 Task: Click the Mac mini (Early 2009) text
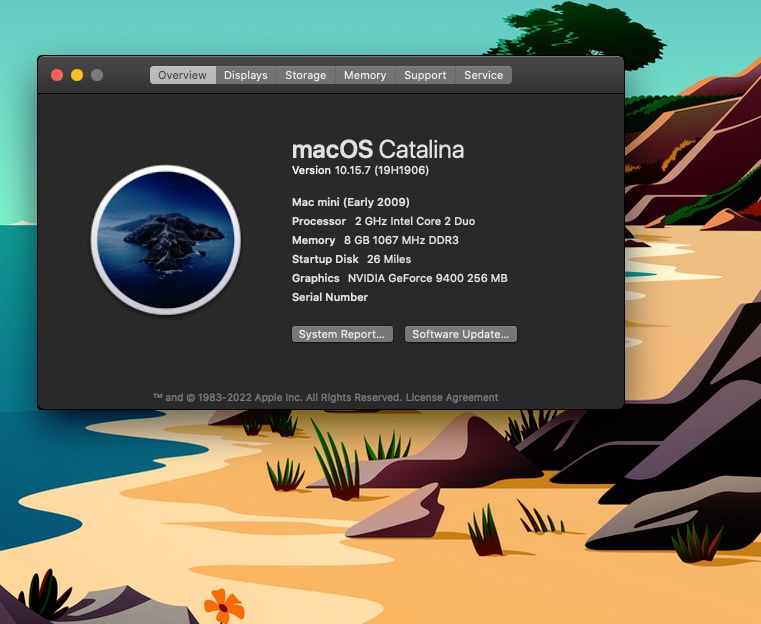point(350,202)
